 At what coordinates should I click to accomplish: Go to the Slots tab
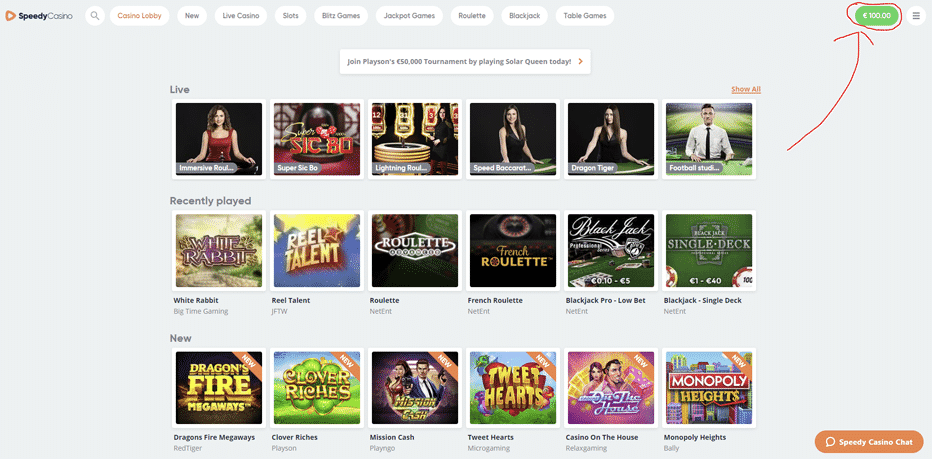[x=291, y=16]
